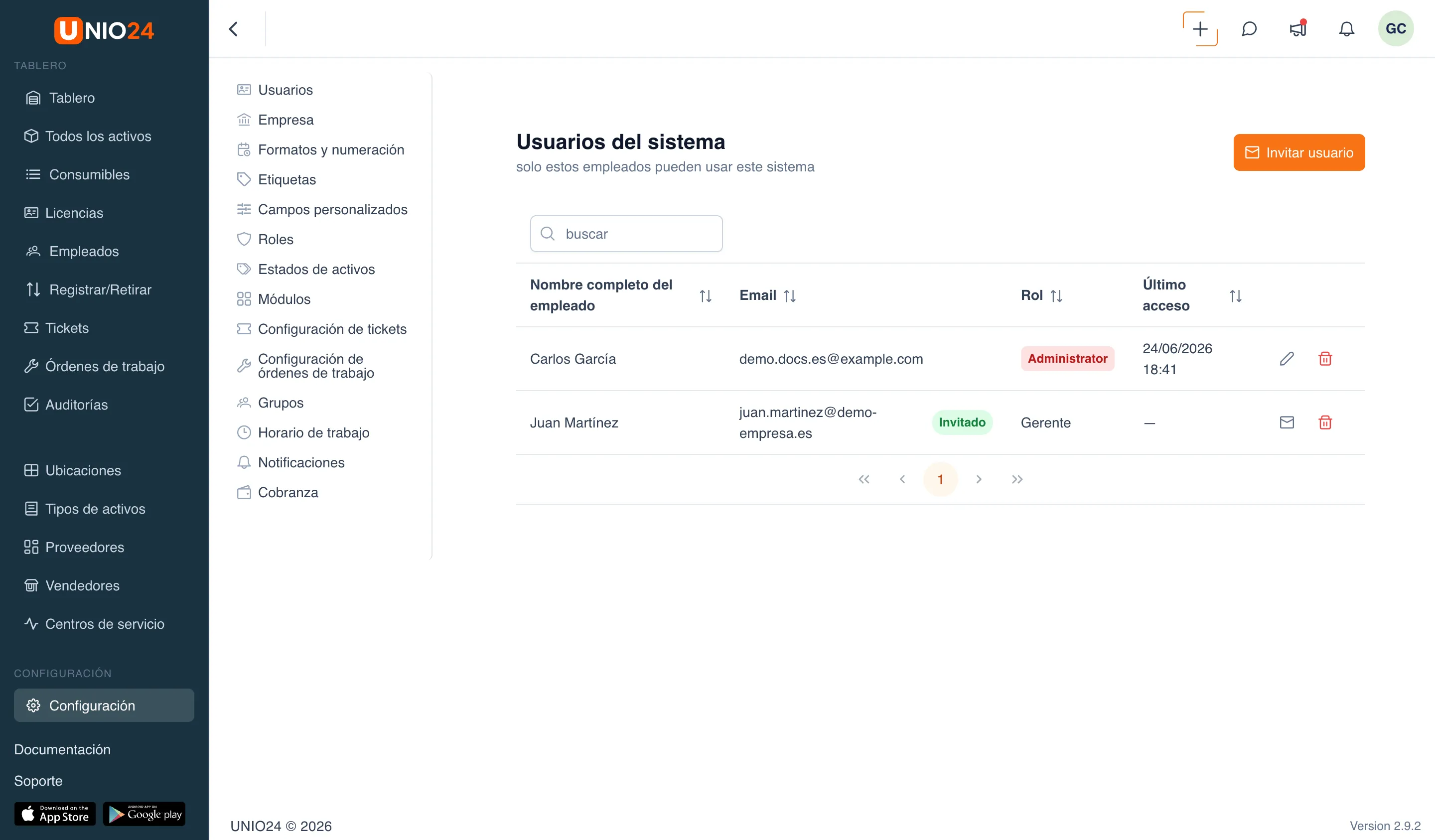The image size is (1435, 840).
Task: Sort the Email column
Action: tap(789, 295)
